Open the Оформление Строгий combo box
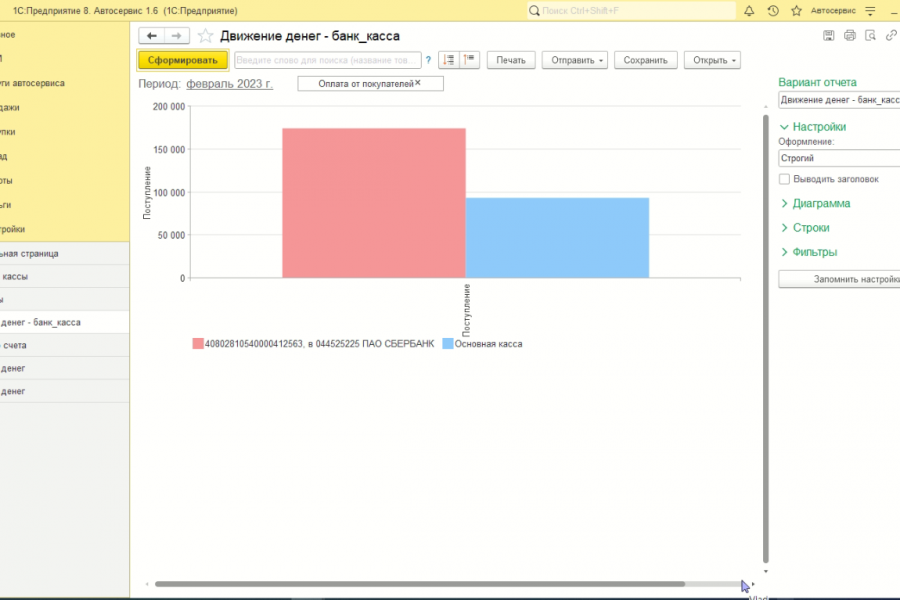The image size is (900, 600). [x=839, y=158]
